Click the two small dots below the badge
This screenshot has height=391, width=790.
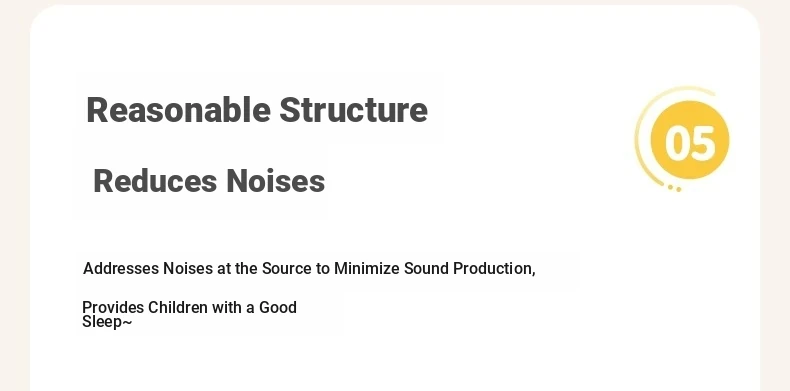[x=675, y=188]
